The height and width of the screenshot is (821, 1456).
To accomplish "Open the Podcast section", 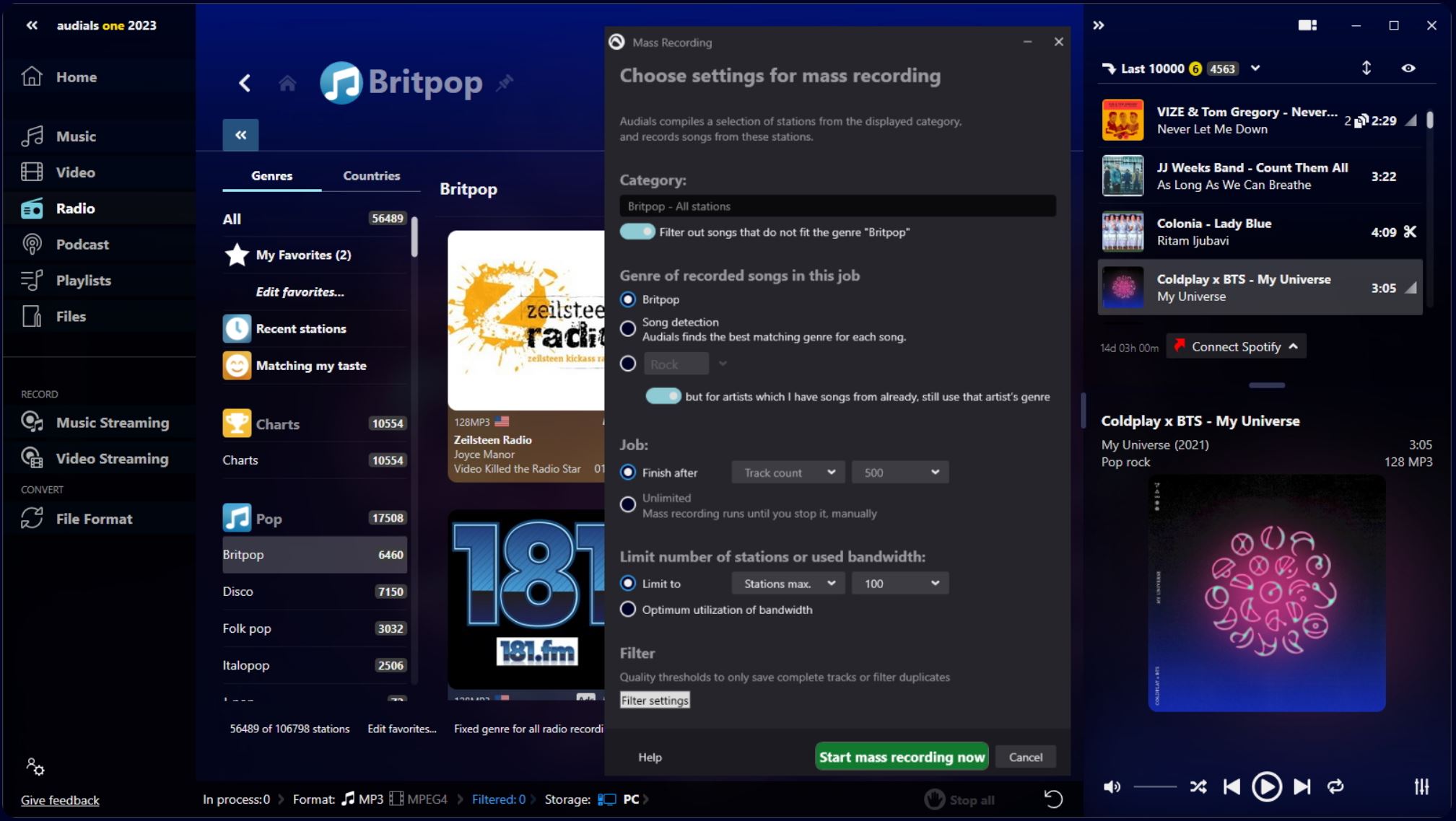I will tap(82, 245).
